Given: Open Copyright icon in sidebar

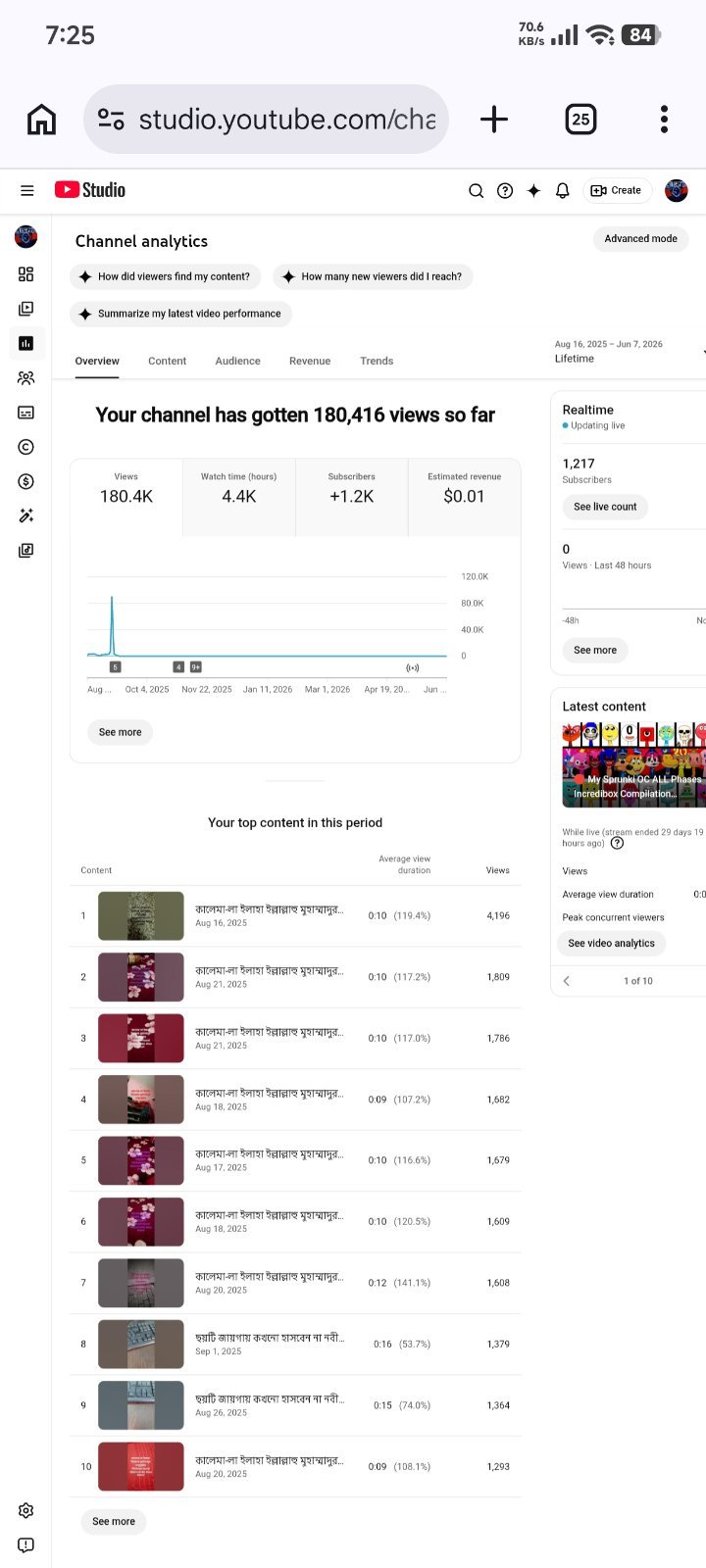Looking at the screenshot, I should (x=26, y=447).
